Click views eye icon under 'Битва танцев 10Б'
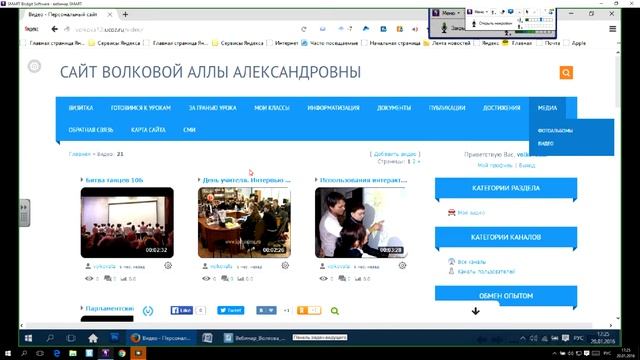The height and width of the screenshot is (360, 640). click(89, 279)
